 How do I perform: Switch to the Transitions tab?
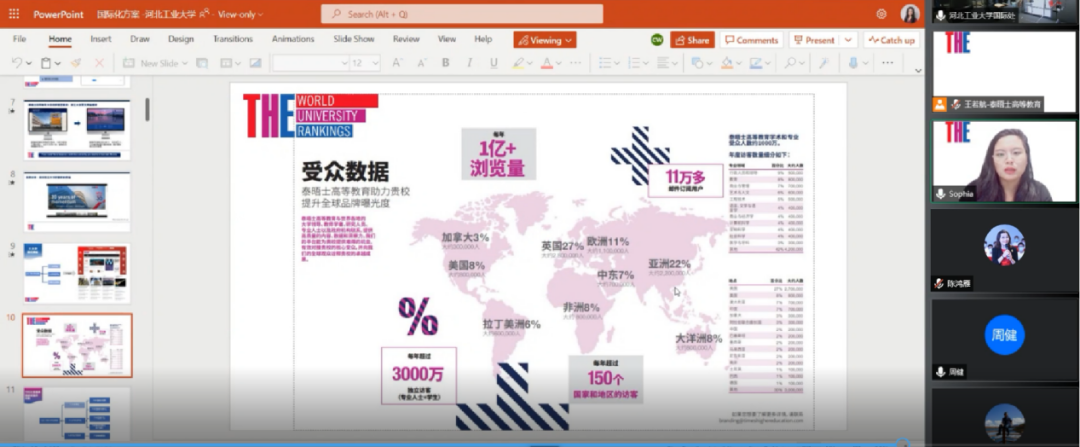(232, 39)
